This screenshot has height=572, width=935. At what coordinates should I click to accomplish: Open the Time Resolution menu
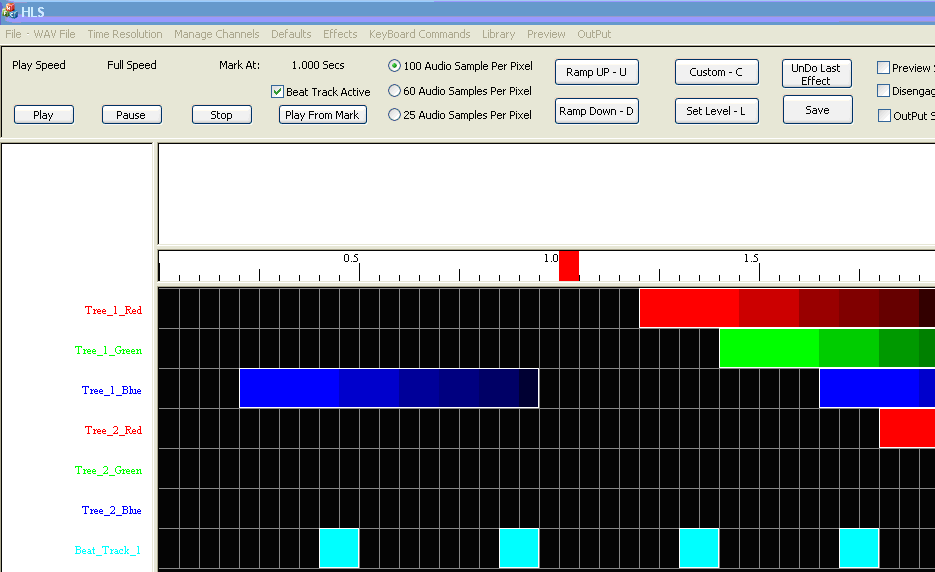125,34
